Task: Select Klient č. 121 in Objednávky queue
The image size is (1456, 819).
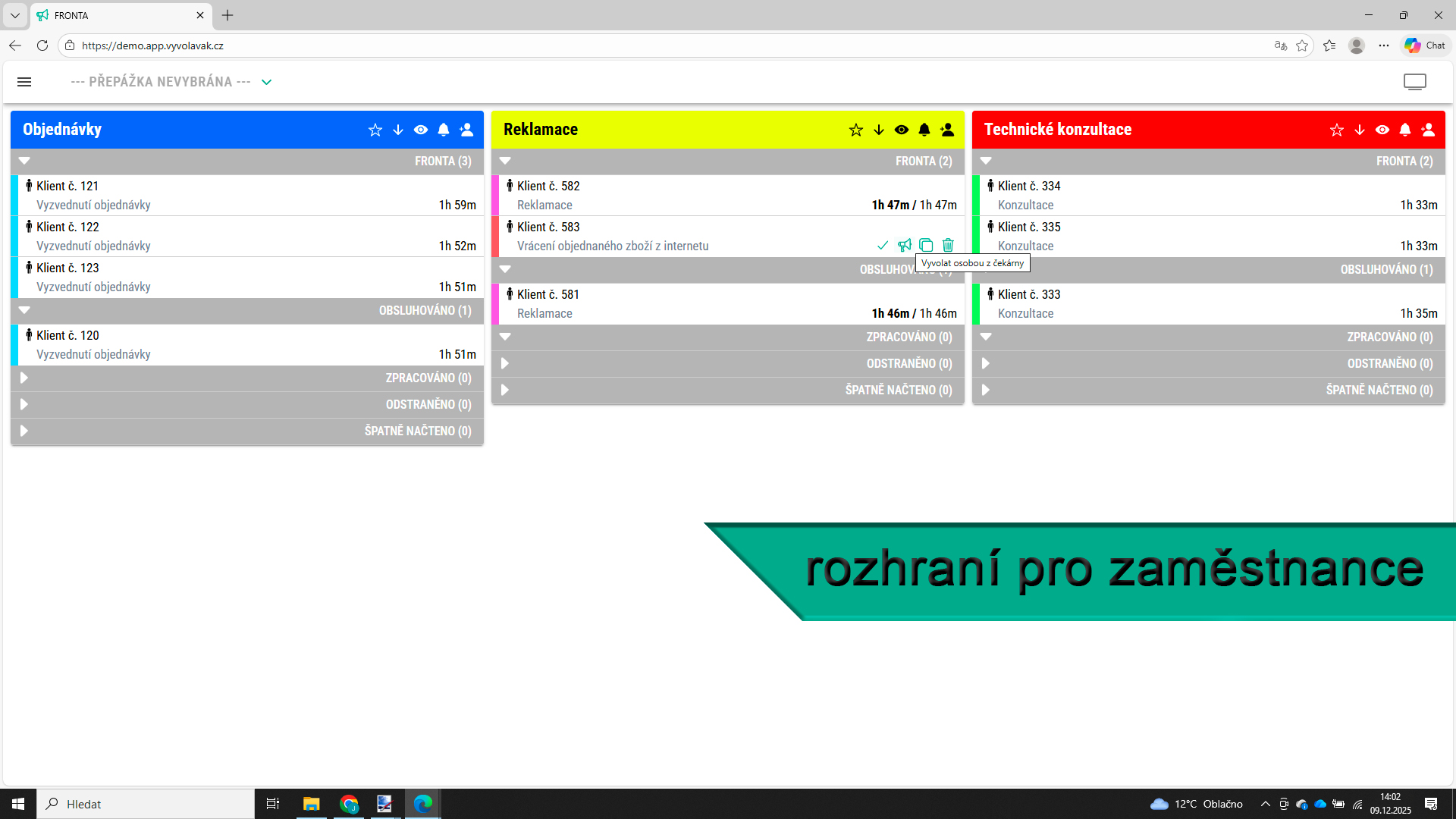Action: (67, 186)
